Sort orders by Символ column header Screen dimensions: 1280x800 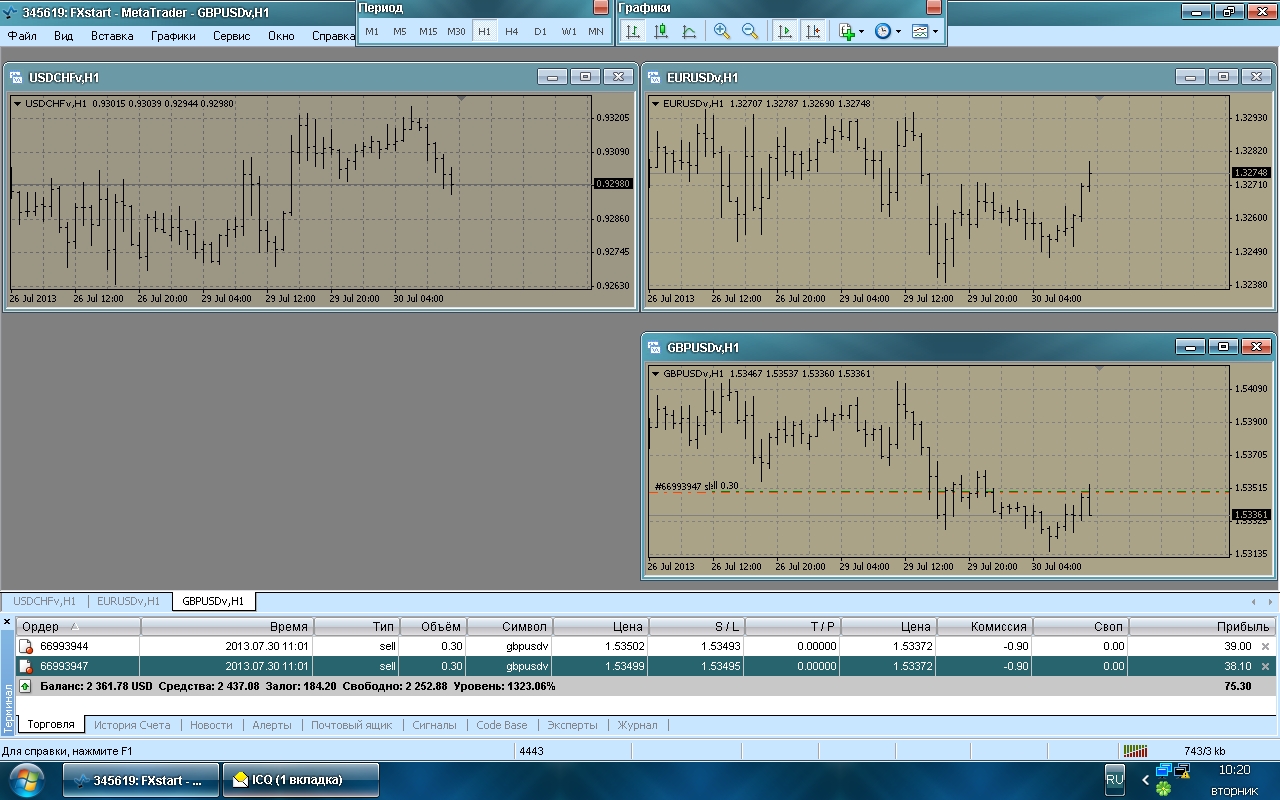coord(509,627)
